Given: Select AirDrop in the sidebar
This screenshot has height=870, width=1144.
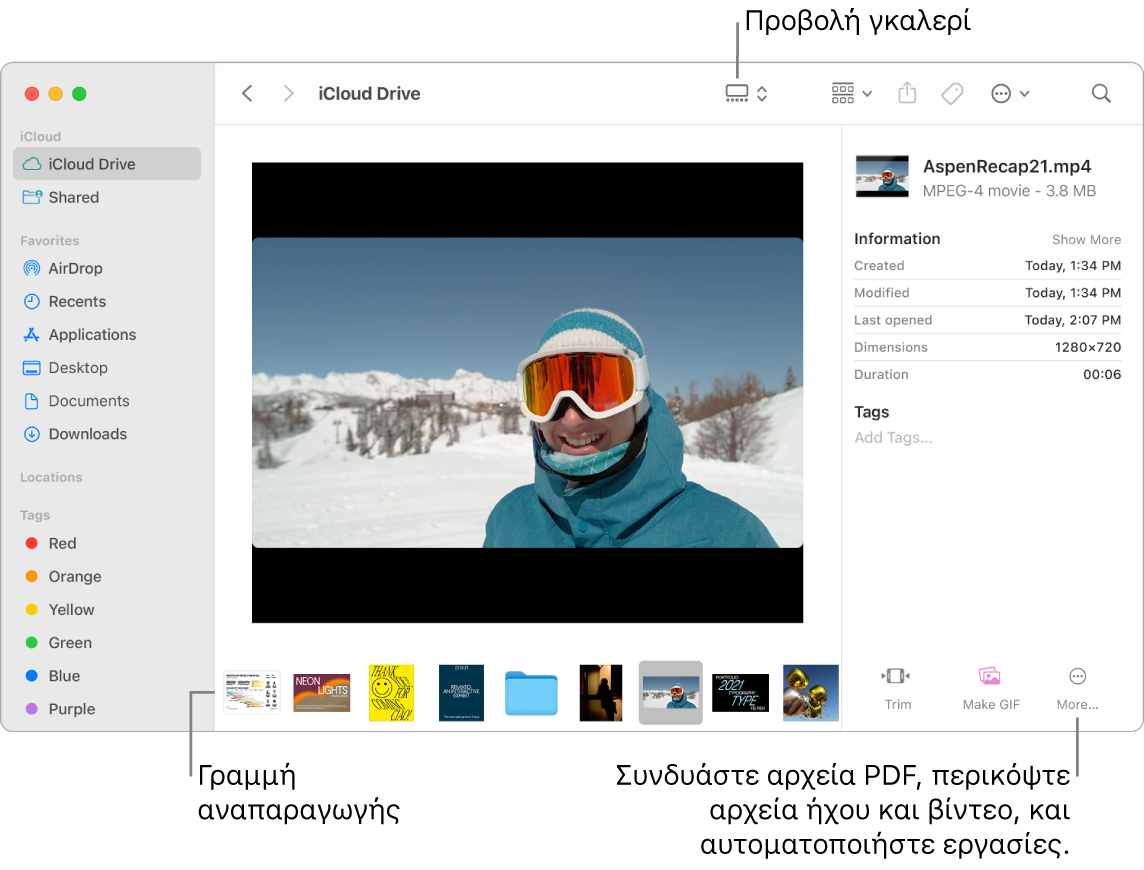Looking at the screenshot, I should click(x=75, y=268).
